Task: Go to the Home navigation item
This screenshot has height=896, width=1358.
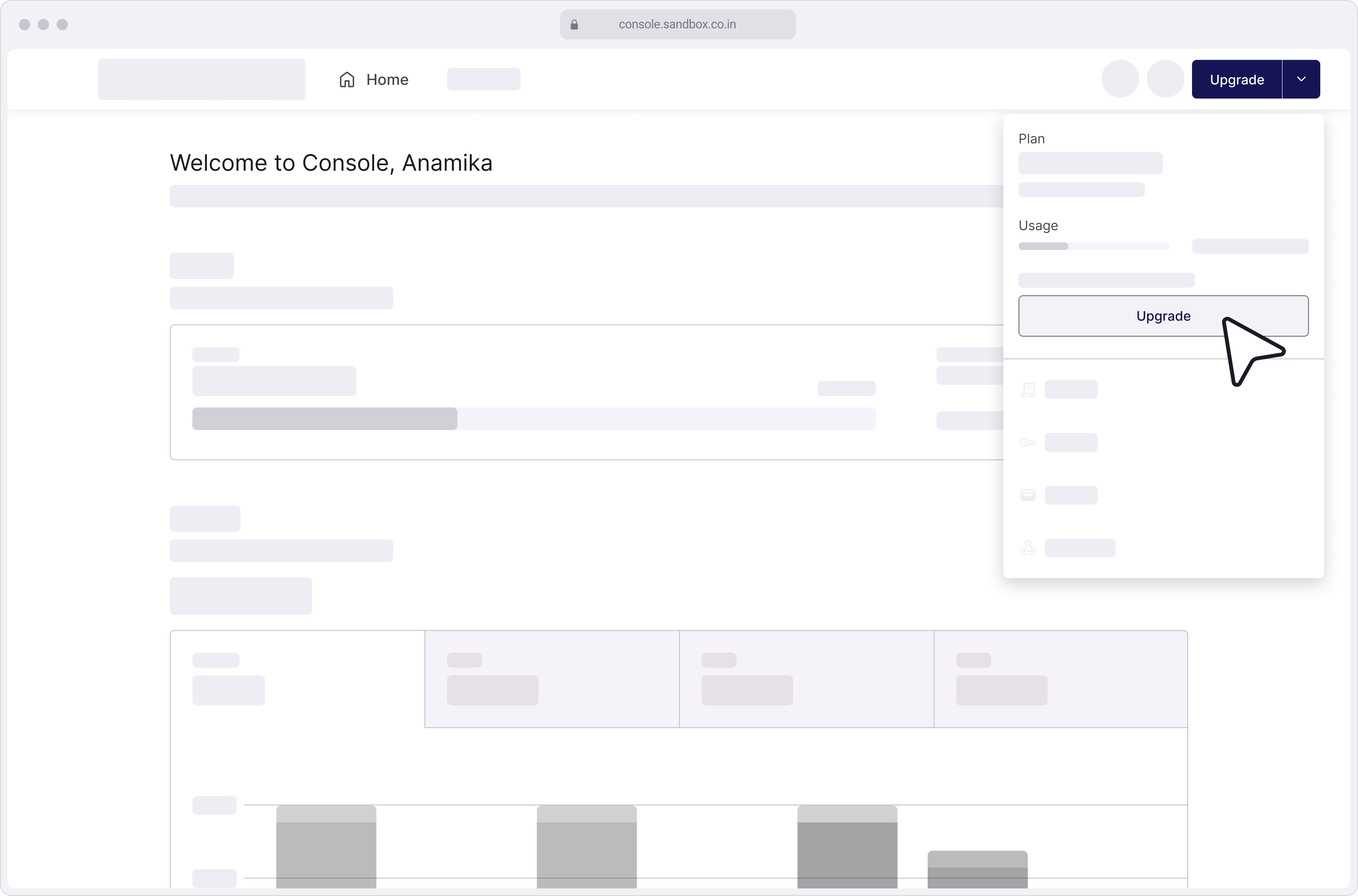Action: tap(374, 80)
